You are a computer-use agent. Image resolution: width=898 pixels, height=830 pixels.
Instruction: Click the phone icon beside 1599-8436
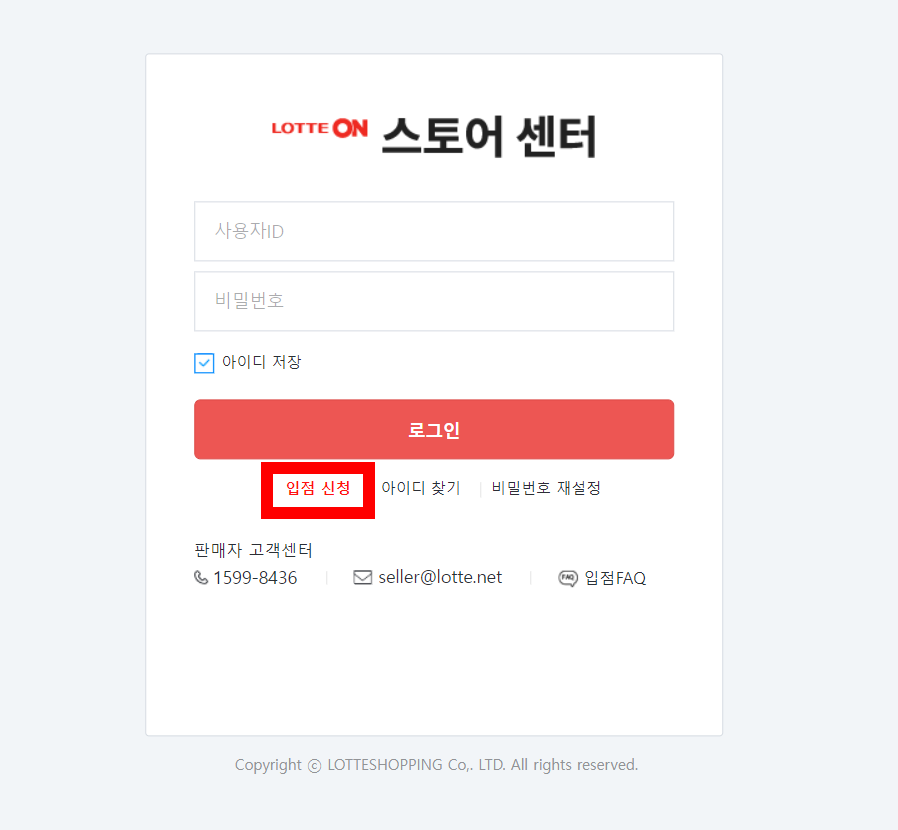(201, 577)
